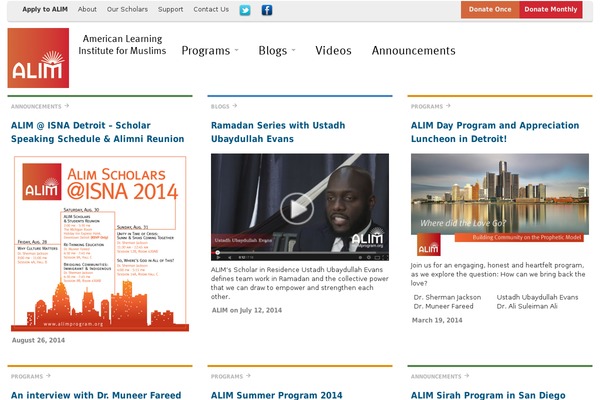Click the date March 19, 2014
This screenshot has width=600, height=400.
pos(437,320)
